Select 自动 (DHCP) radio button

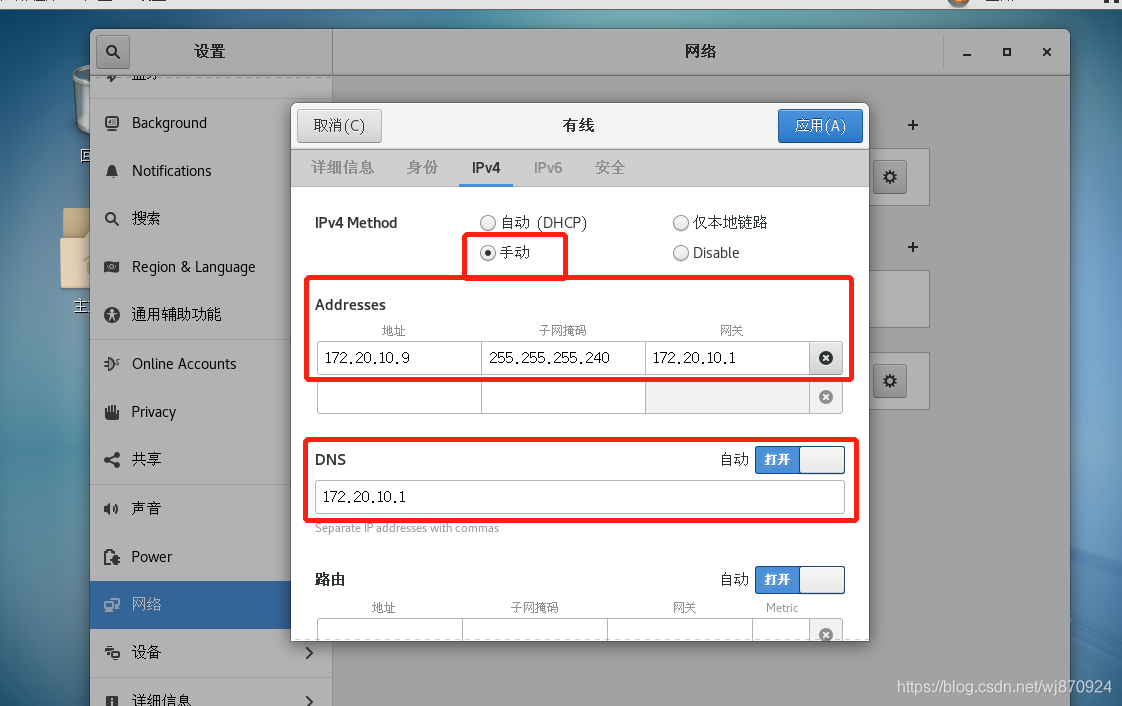click(x=488, y=223)
